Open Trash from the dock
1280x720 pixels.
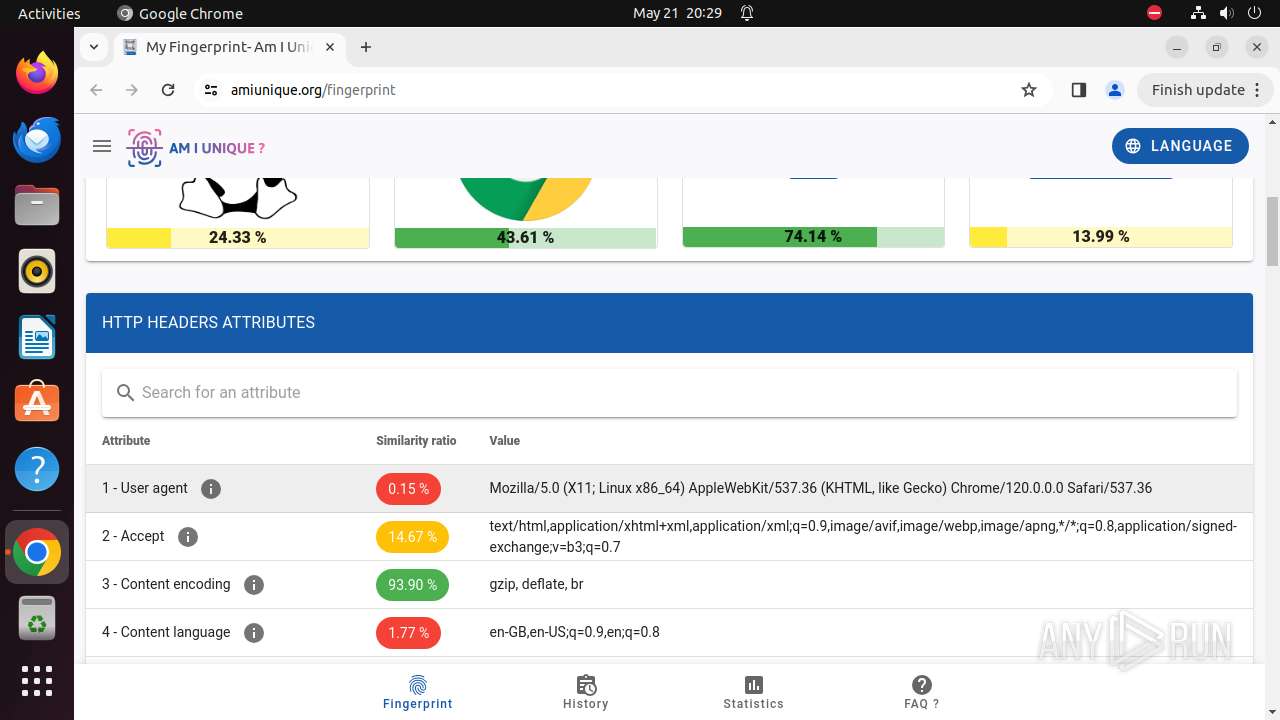click(x=37, y=619)
